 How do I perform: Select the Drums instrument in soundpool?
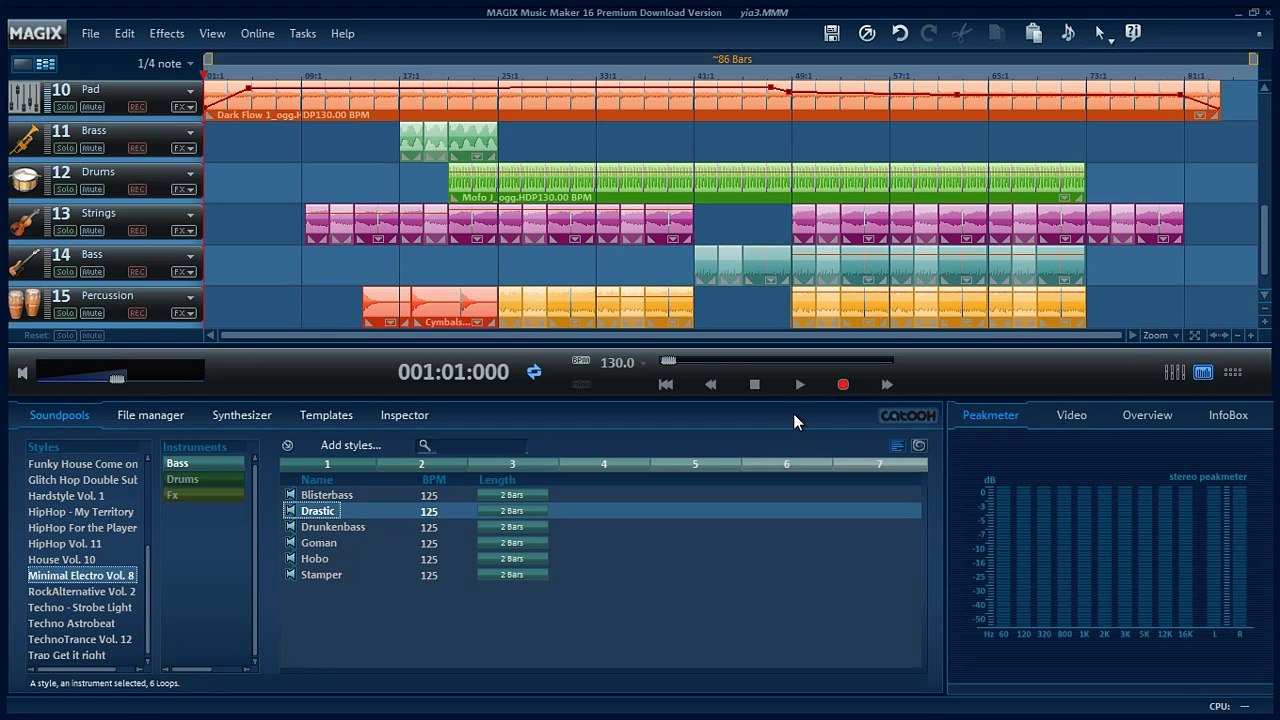coord(204,479)
